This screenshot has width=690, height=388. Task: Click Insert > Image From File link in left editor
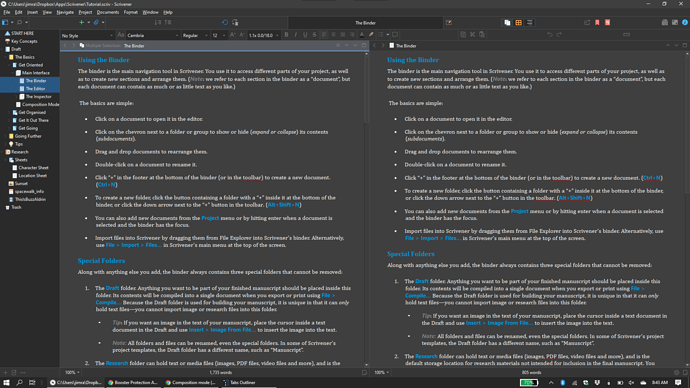222,330
